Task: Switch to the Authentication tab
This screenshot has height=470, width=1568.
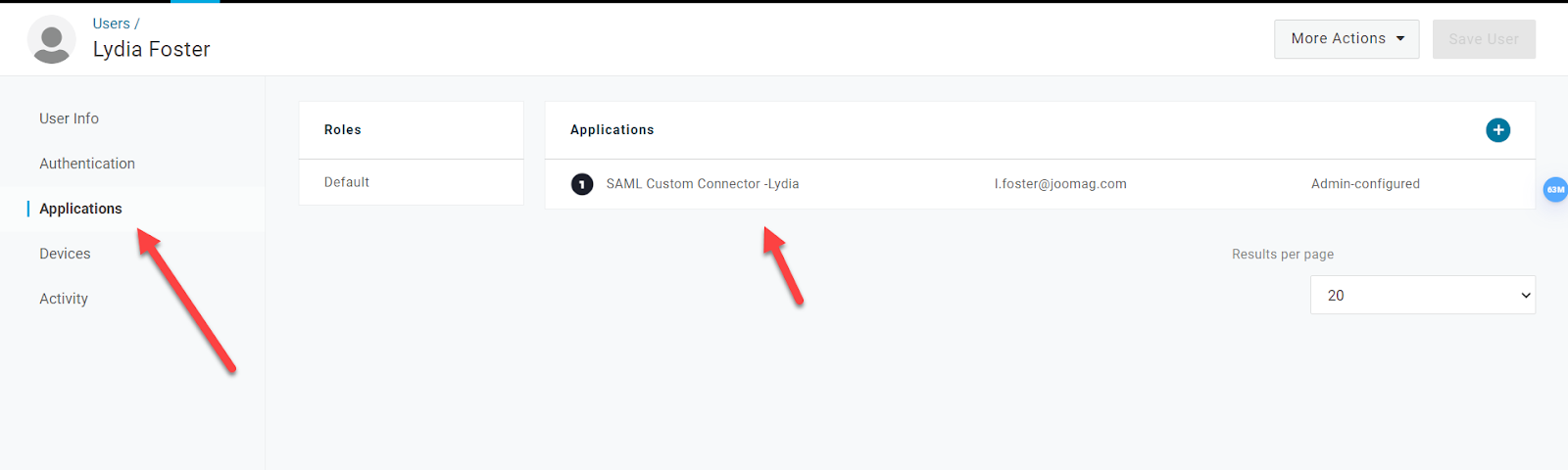Action: (x=87, y=164)
